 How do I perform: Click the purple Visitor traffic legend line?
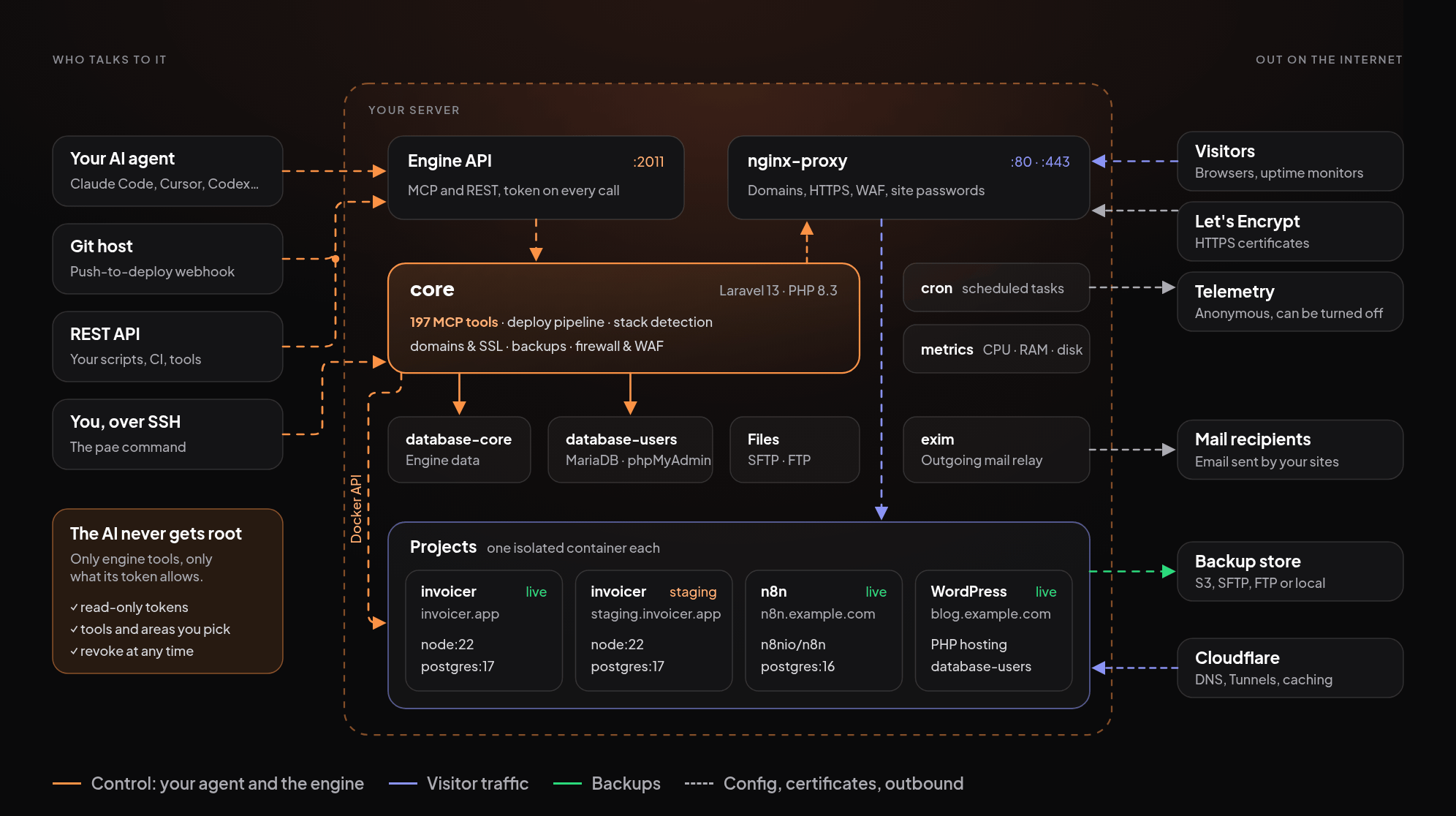[x=403, y=784]
